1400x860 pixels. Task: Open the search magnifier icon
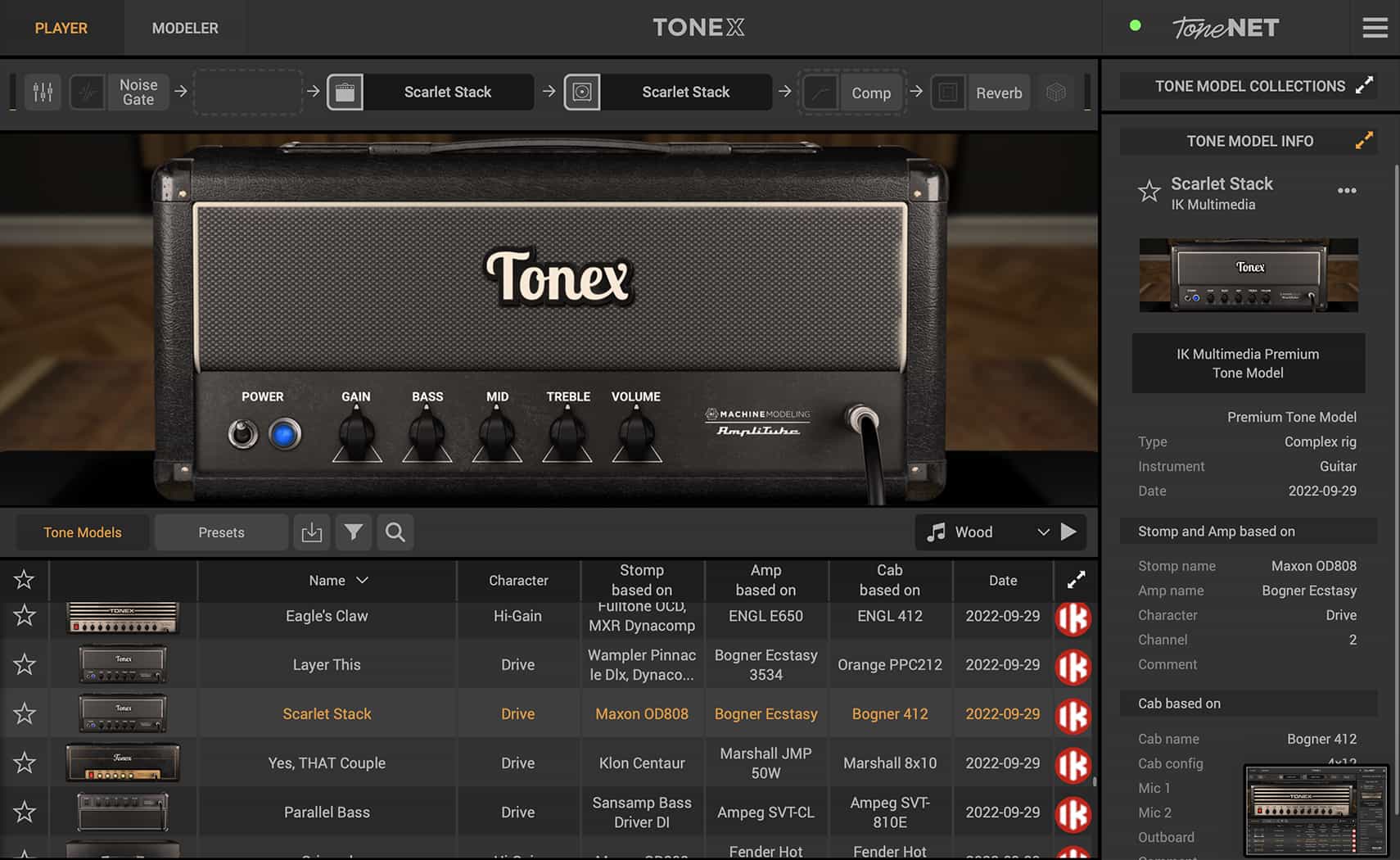click(395, 532)
